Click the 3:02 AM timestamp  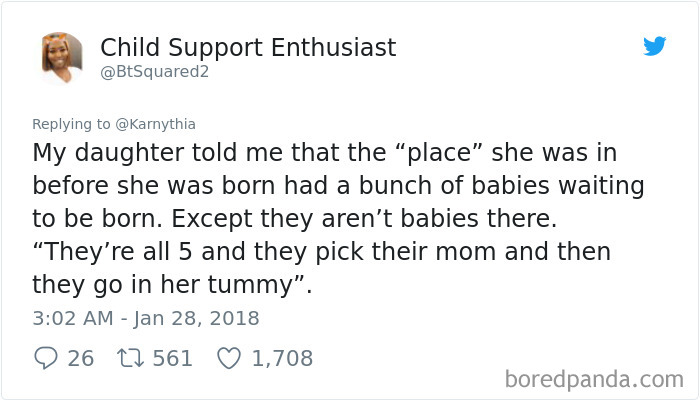pos(74,319)
